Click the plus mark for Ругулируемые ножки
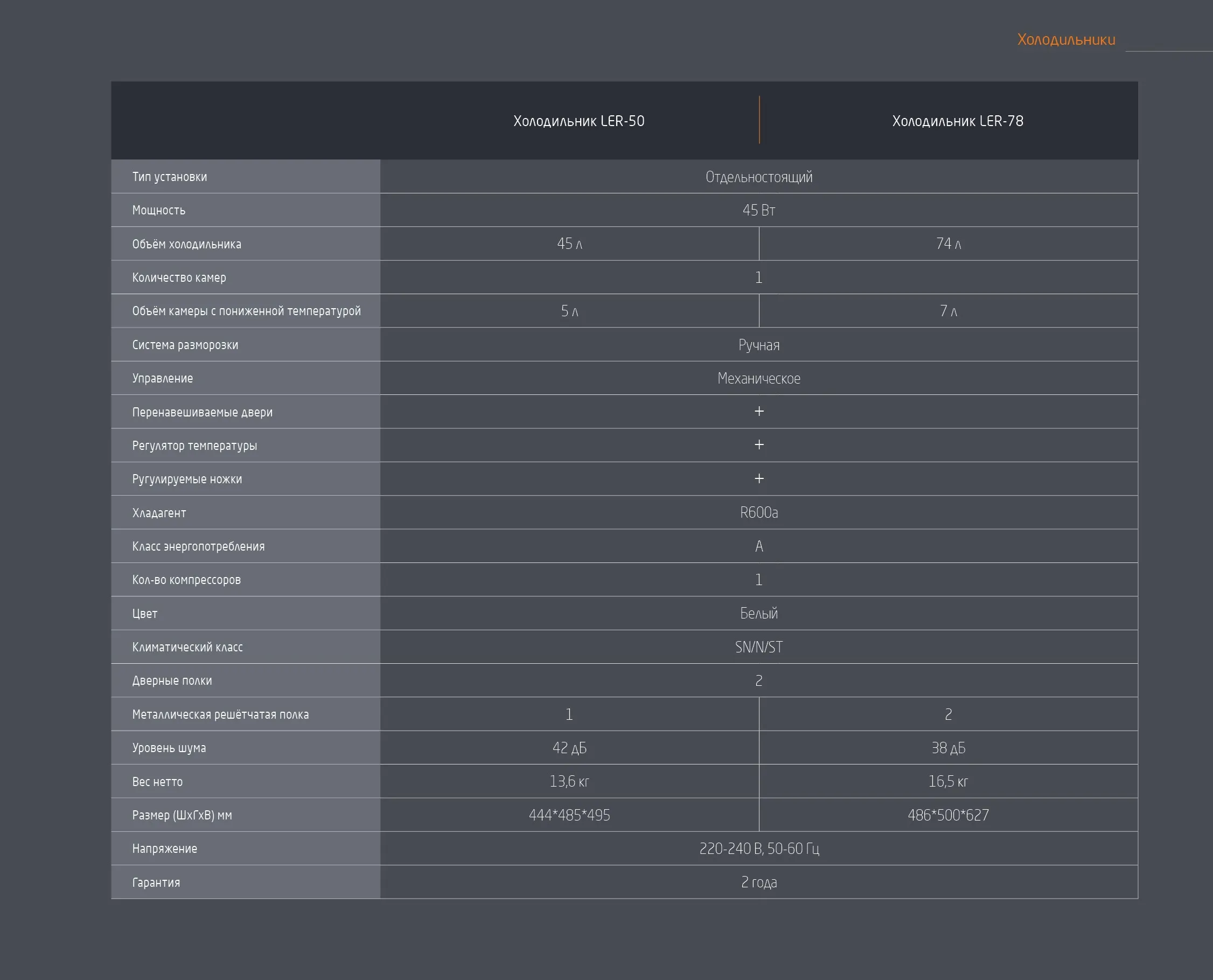Viewport: 1213px width, 980px height. 758,479
